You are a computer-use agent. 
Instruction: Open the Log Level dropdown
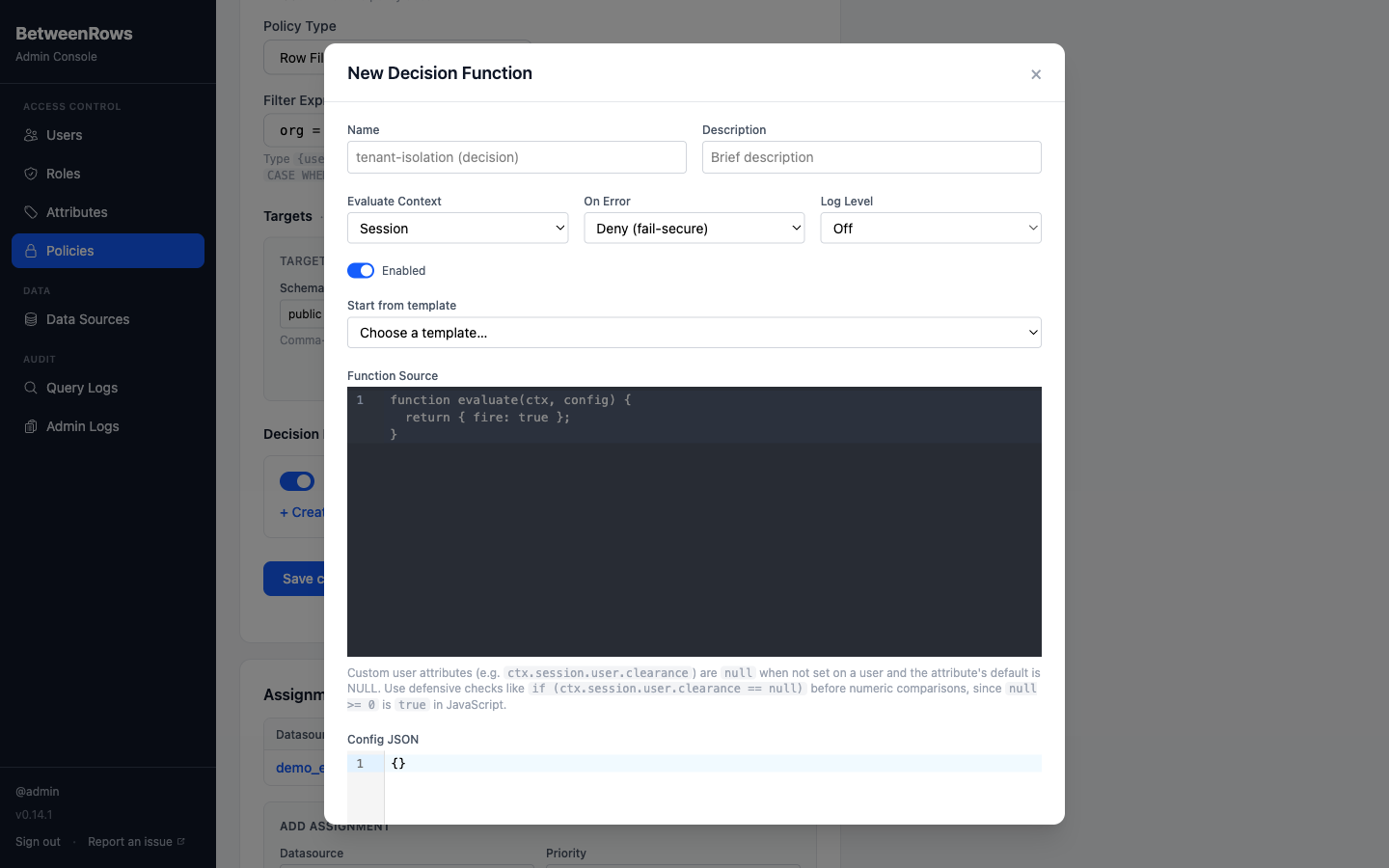coord(930,228)
